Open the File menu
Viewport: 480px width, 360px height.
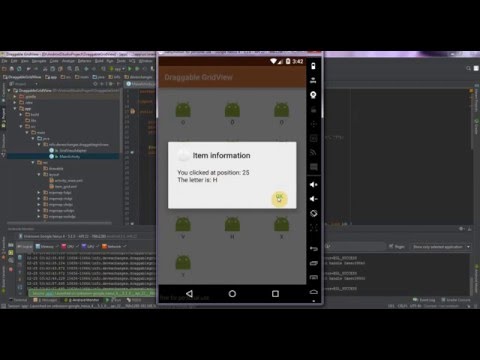point(4,61)
